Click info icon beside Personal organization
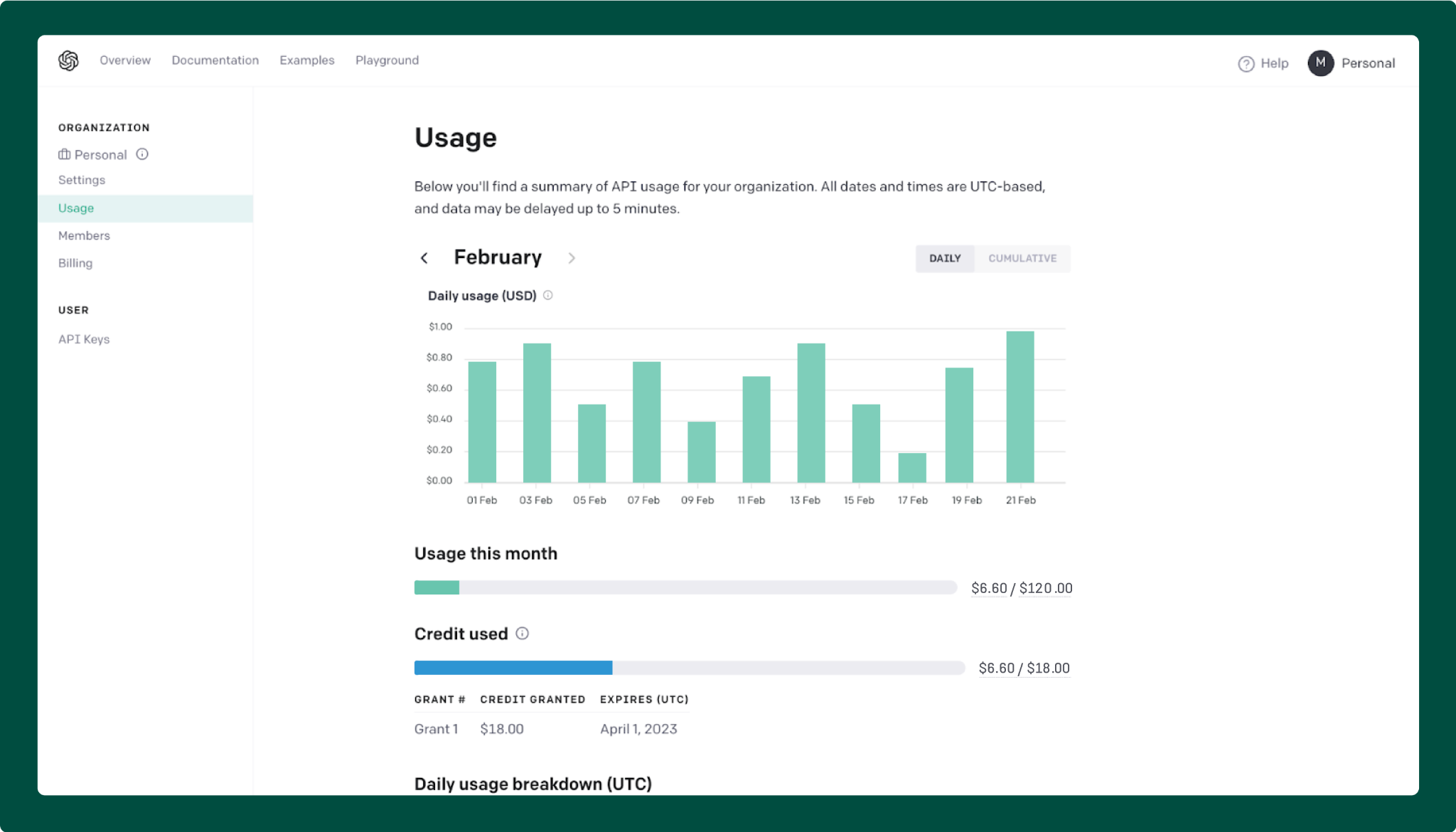 click(x=142, y=154)
